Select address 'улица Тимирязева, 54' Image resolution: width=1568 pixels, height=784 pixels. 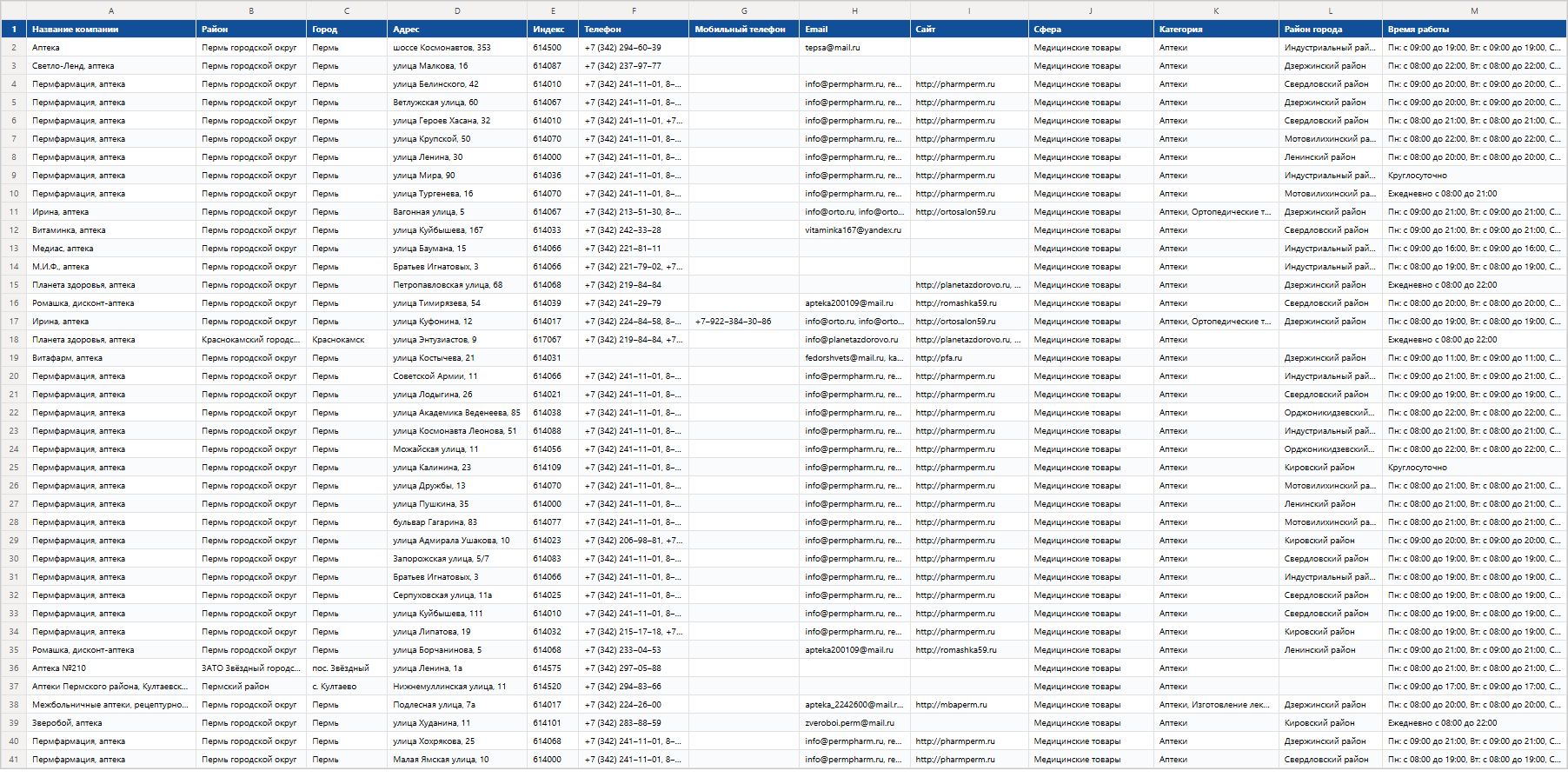457,303
